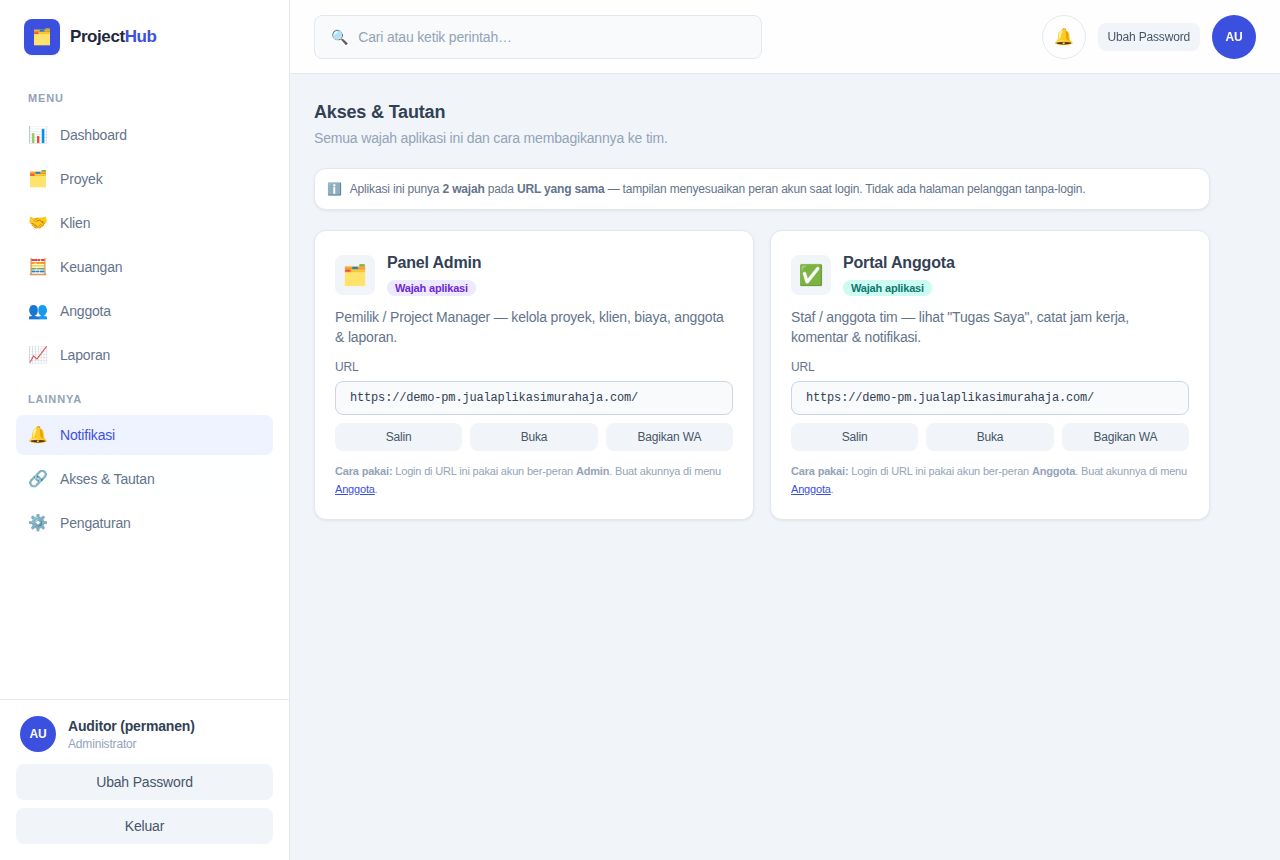
Task: Click the Klien handshake icon
Action: coord(38,223)
